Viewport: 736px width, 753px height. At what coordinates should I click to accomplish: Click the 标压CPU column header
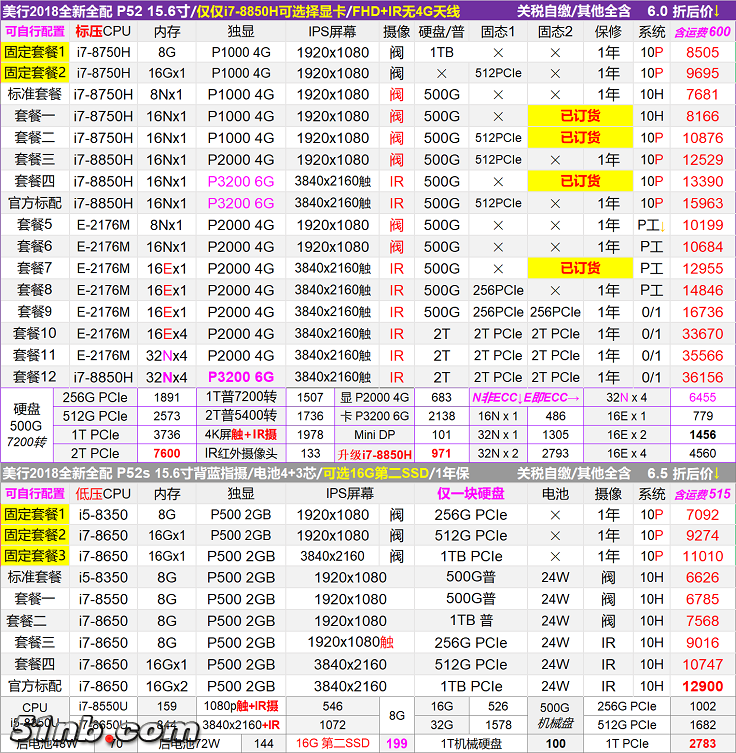(x=102, y=31)
